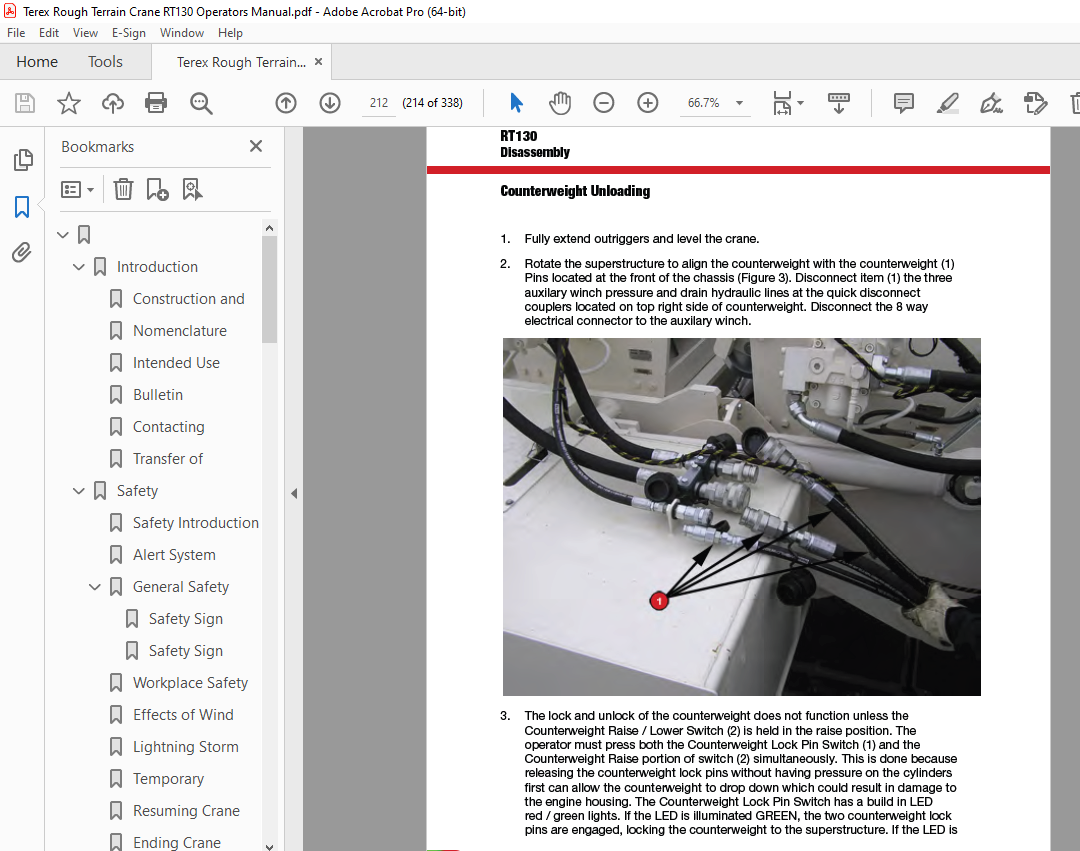Toggle the Bookmarks sidebar icon
Image resolution: width=1080 pixels, height=851 pixels.
coord(22,207)
